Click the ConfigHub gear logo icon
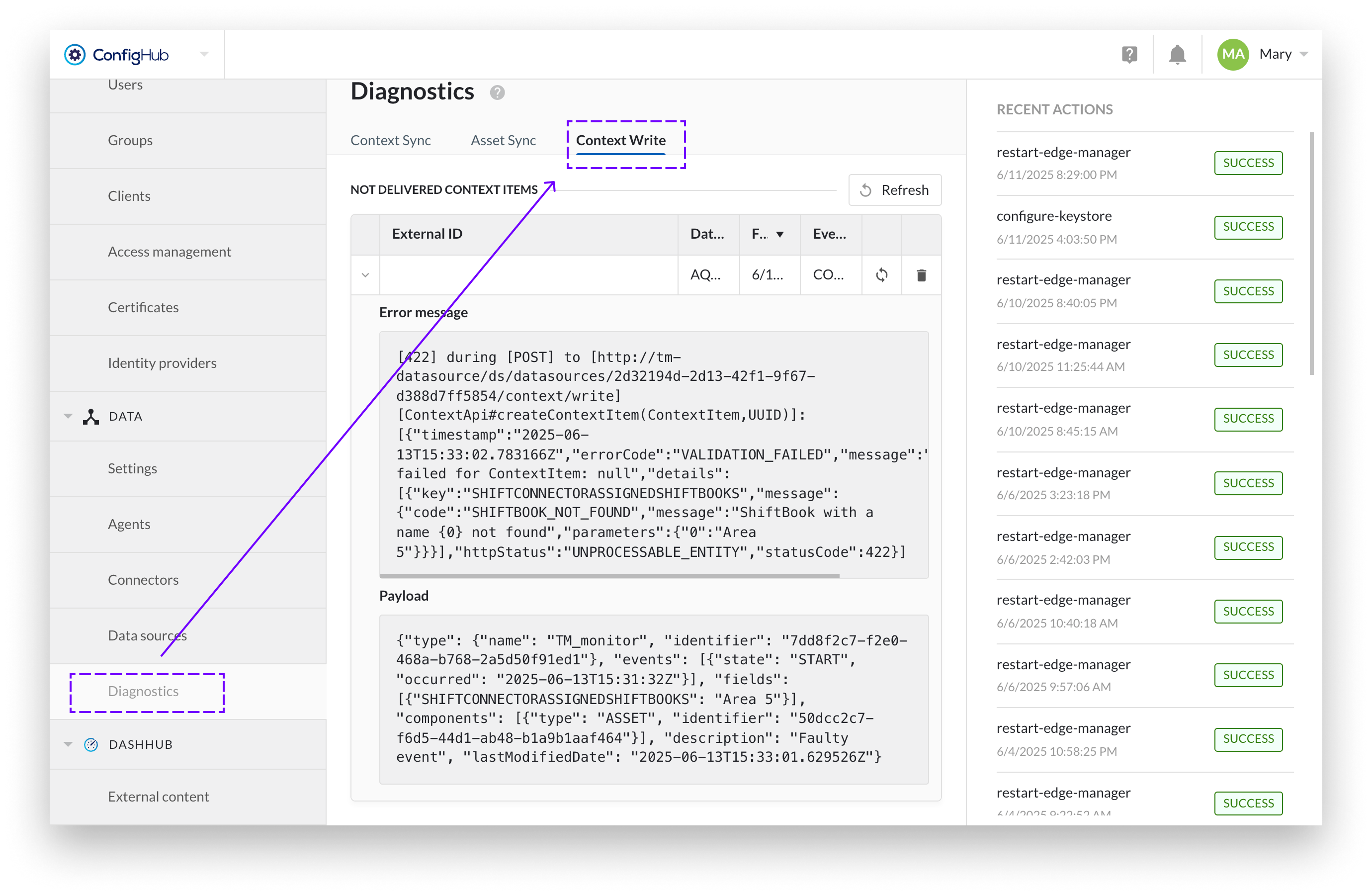Viewport: 1372px width, 895px height. [x=75, y=55]
